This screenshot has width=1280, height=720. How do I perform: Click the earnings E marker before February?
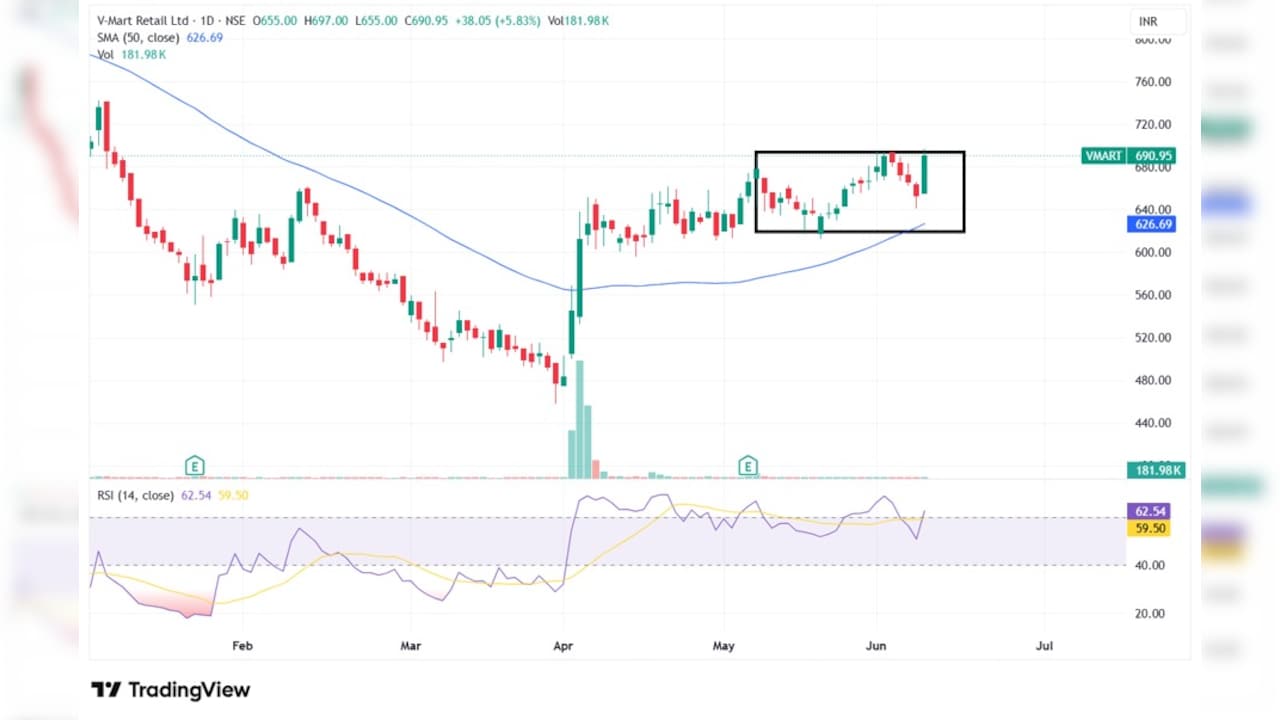(x=195, y=465)
